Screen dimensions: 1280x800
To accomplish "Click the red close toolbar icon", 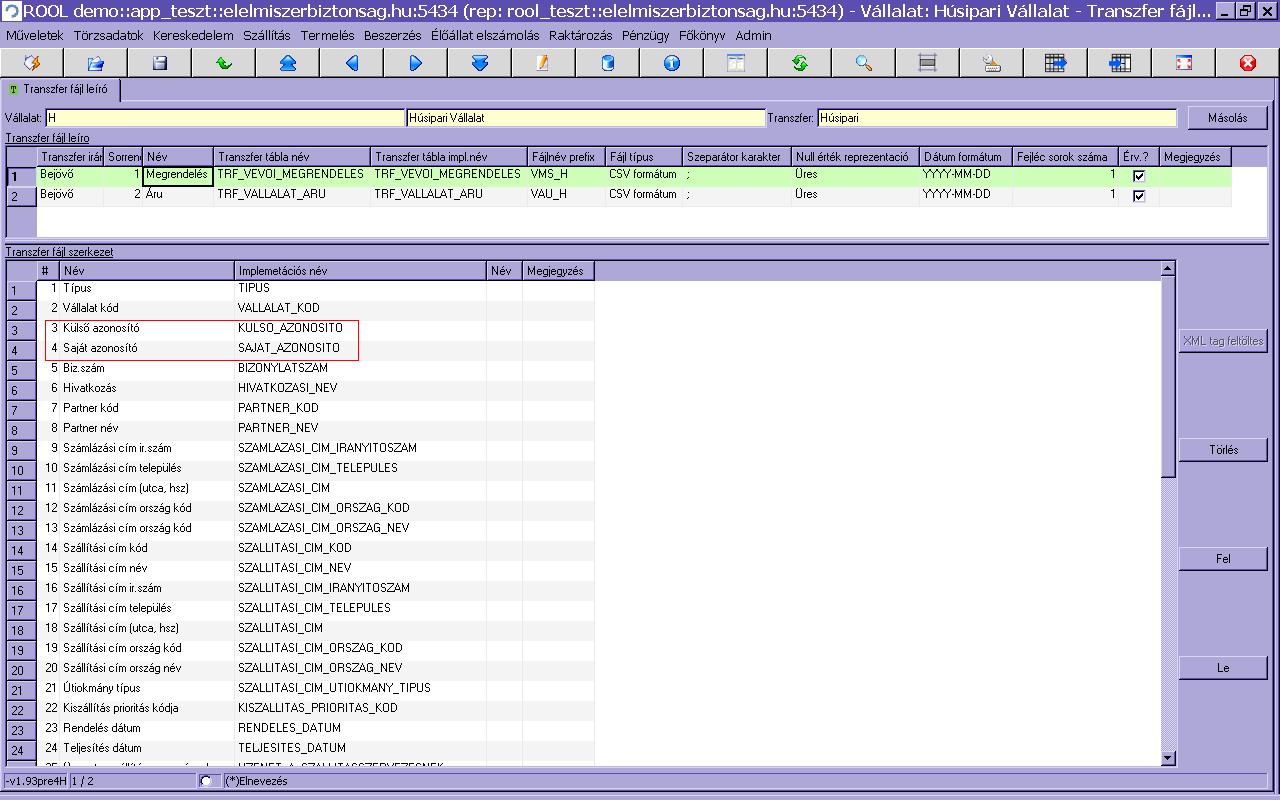I will [x=1247, y=63].
